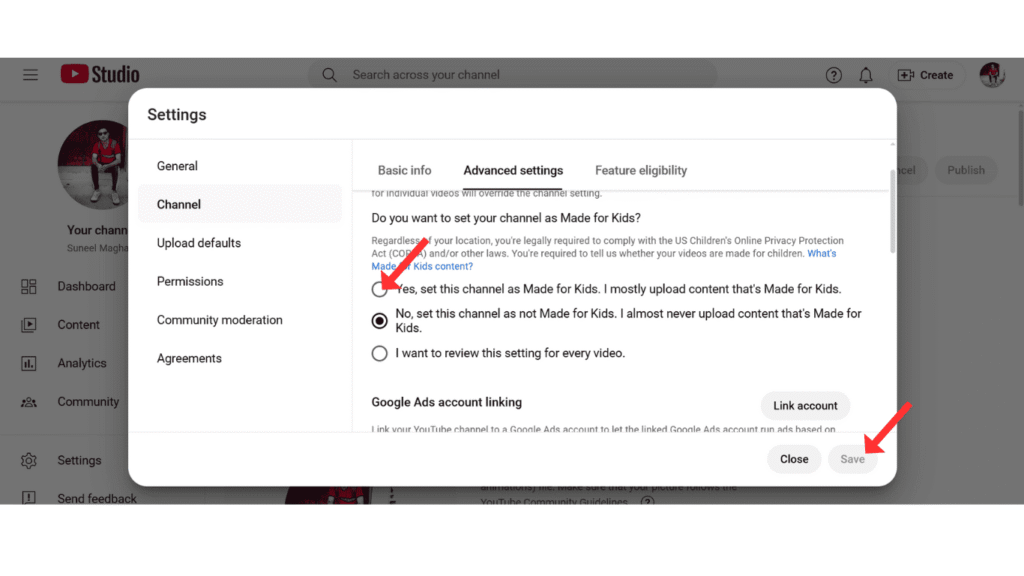Screen dimensions: 1024x576
Task: Open the hamburger navigation menu
Action: [x=30, y=75]
